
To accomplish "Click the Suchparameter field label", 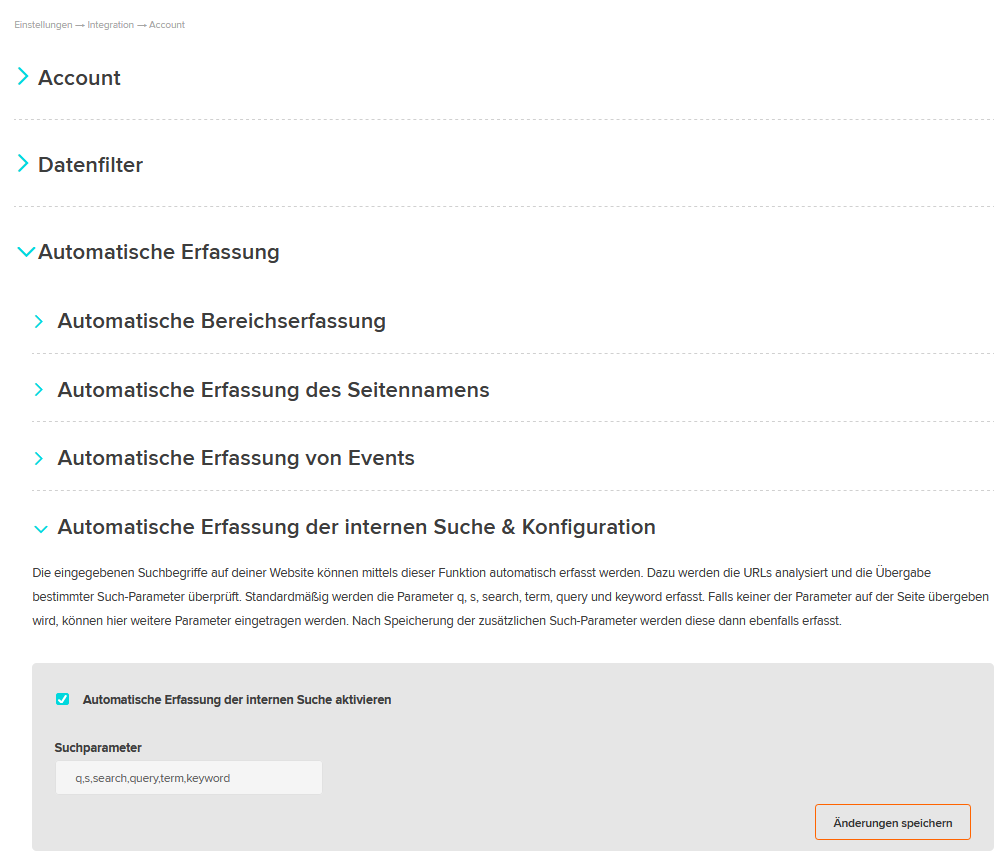I will (x=98, y=748).
